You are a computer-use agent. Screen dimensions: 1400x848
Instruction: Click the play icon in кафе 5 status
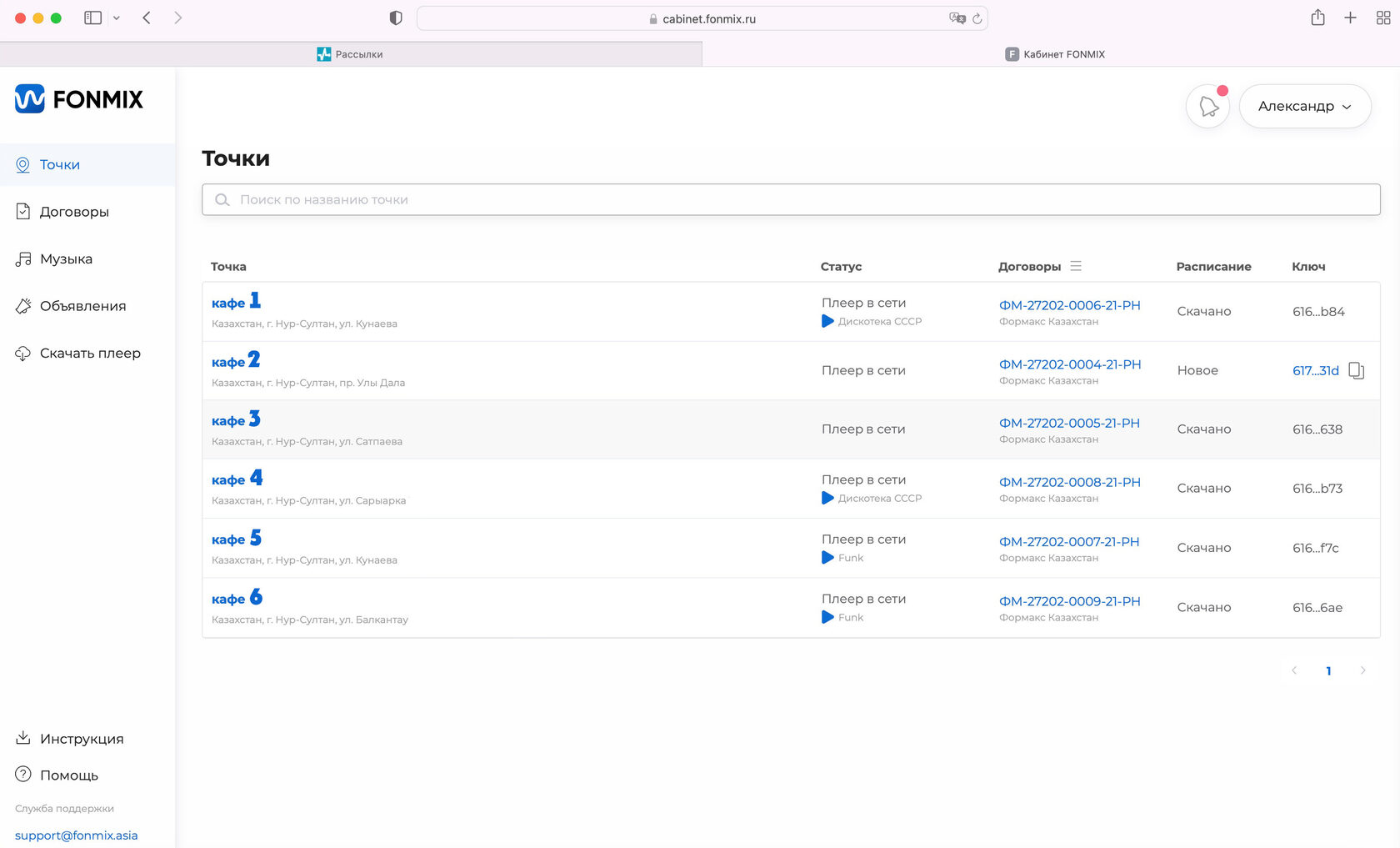pyautogui.click(x=827, y=558)
